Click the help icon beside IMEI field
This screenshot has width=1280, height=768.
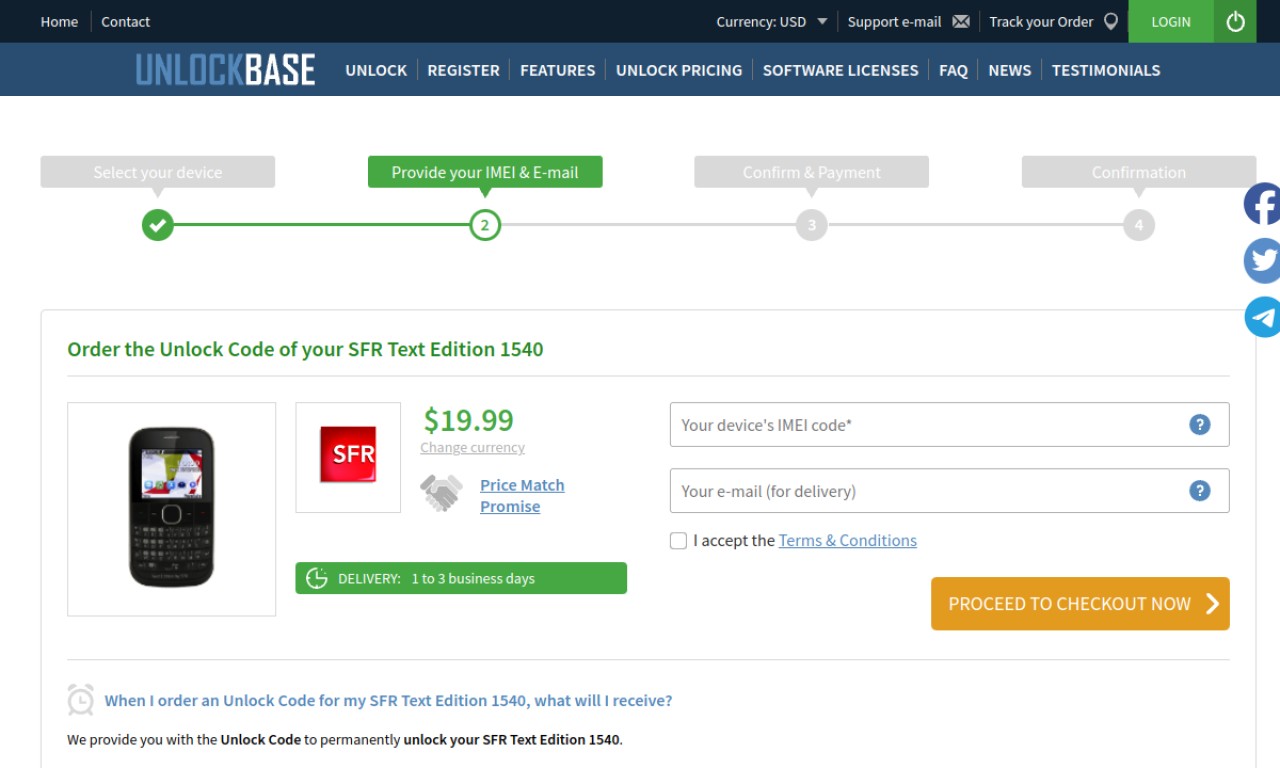click(x=1199, y=425)
